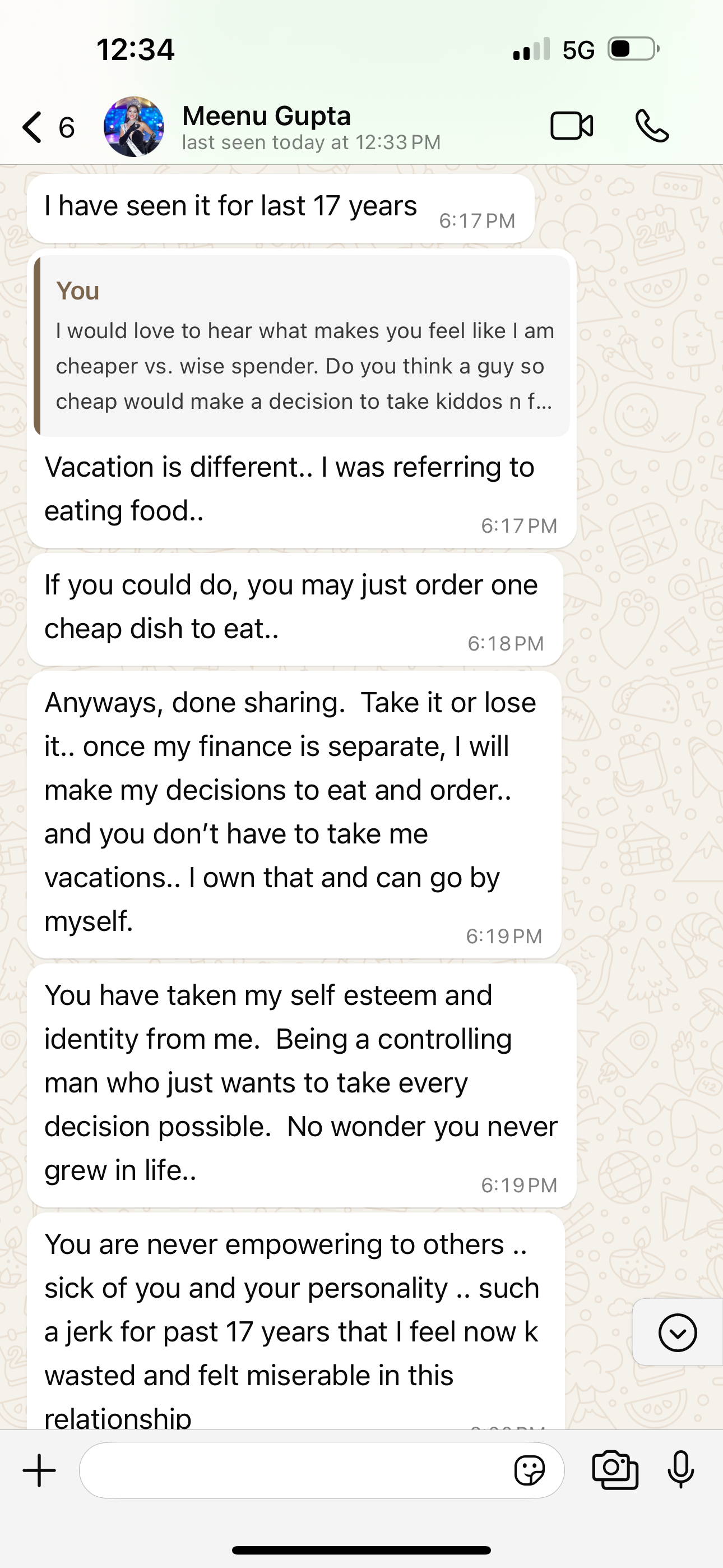The image size is (723, 1568).
Task: Start a video call
Action: 572,127
